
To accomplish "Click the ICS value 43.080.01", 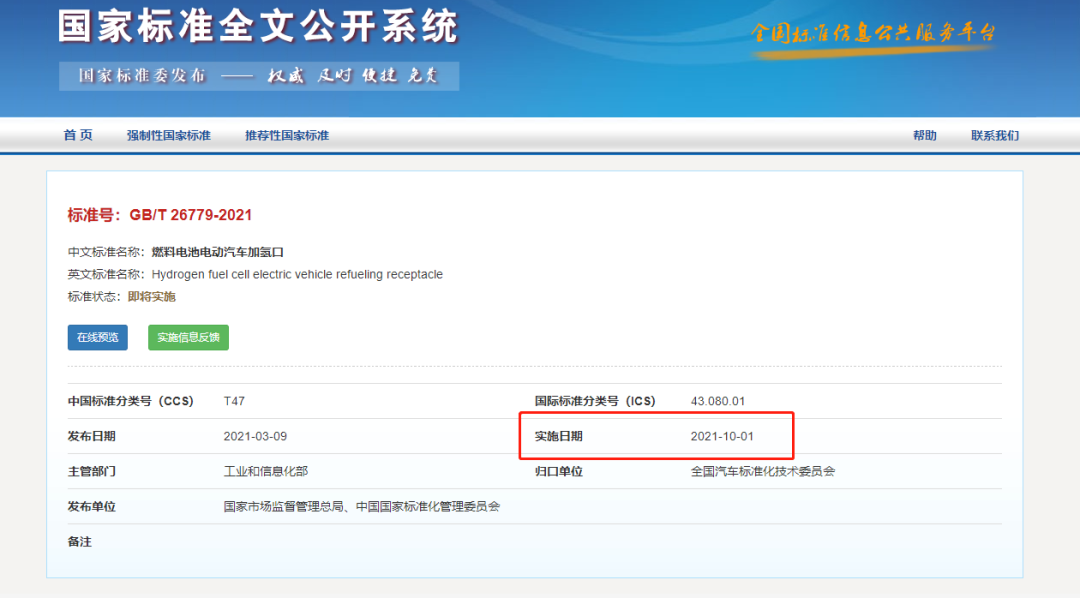I will [x=718, y=401].
